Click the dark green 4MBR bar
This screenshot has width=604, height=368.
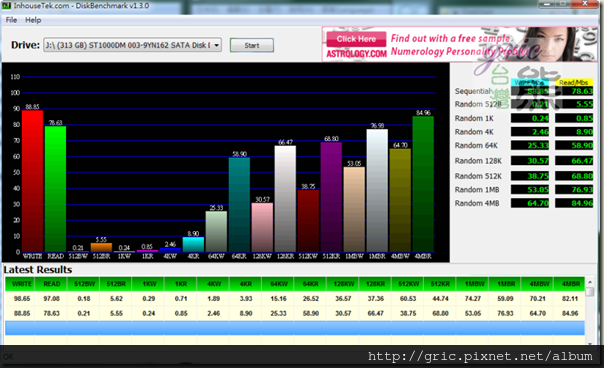click(x=423, y=184)
